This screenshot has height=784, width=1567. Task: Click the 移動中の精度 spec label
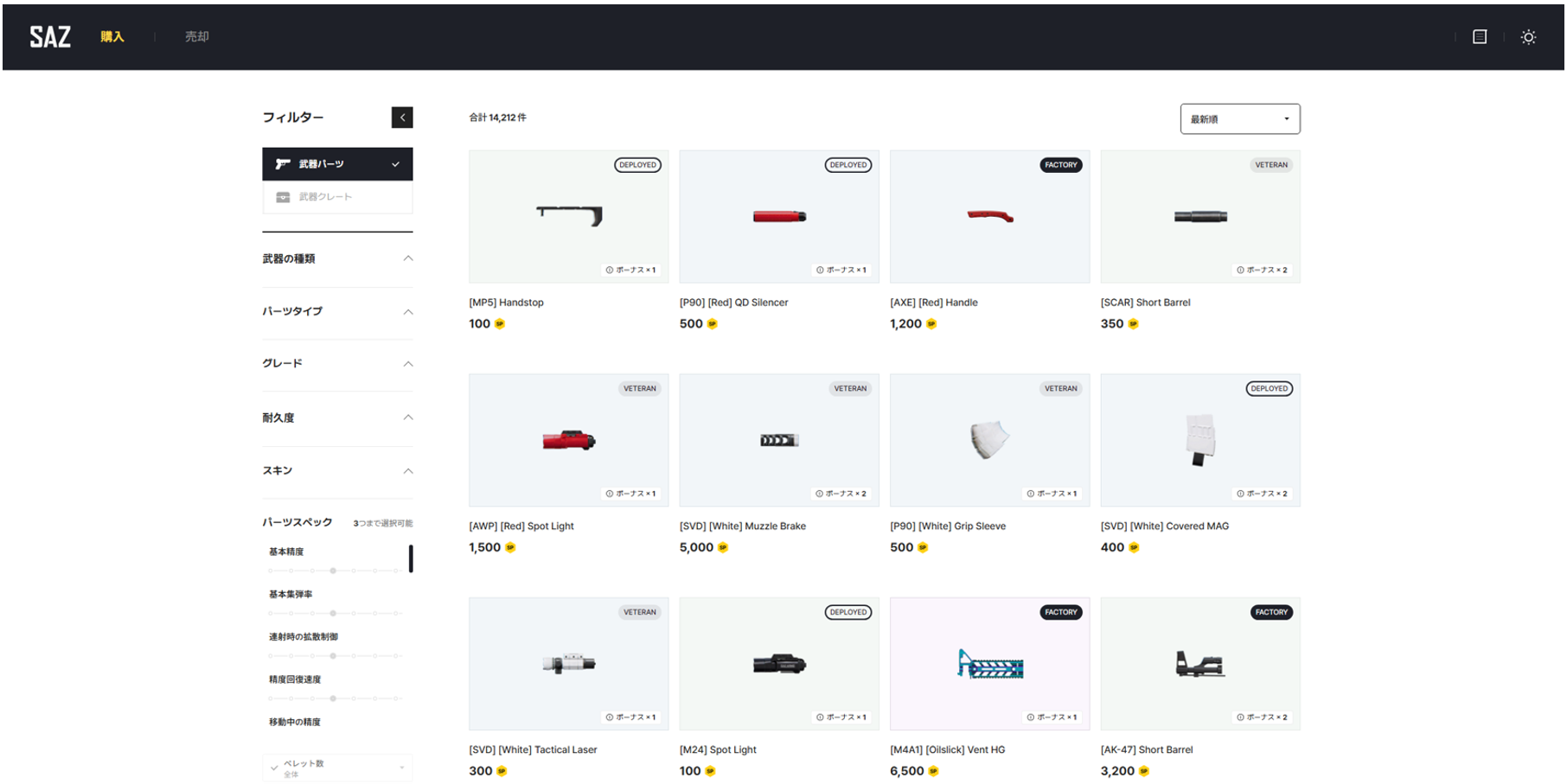[295, 722]
